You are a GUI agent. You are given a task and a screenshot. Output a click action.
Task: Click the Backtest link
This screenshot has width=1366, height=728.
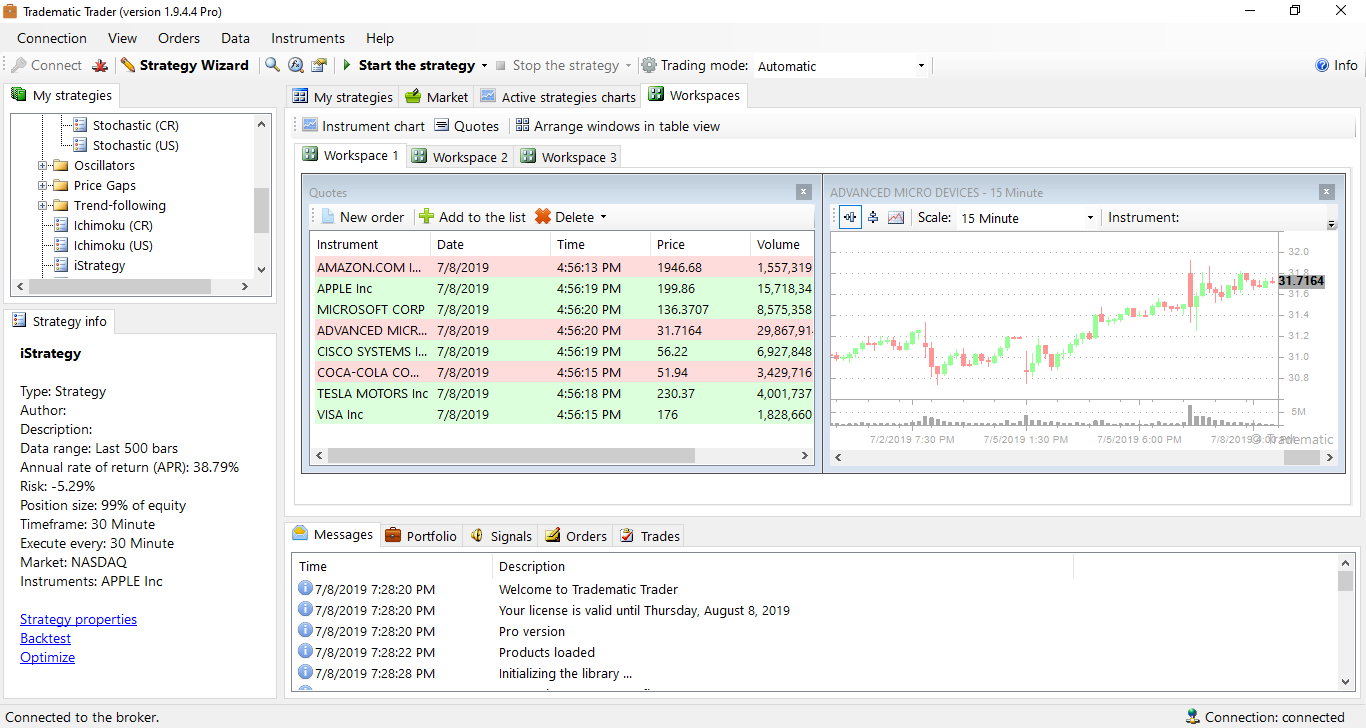pos(45,638)
